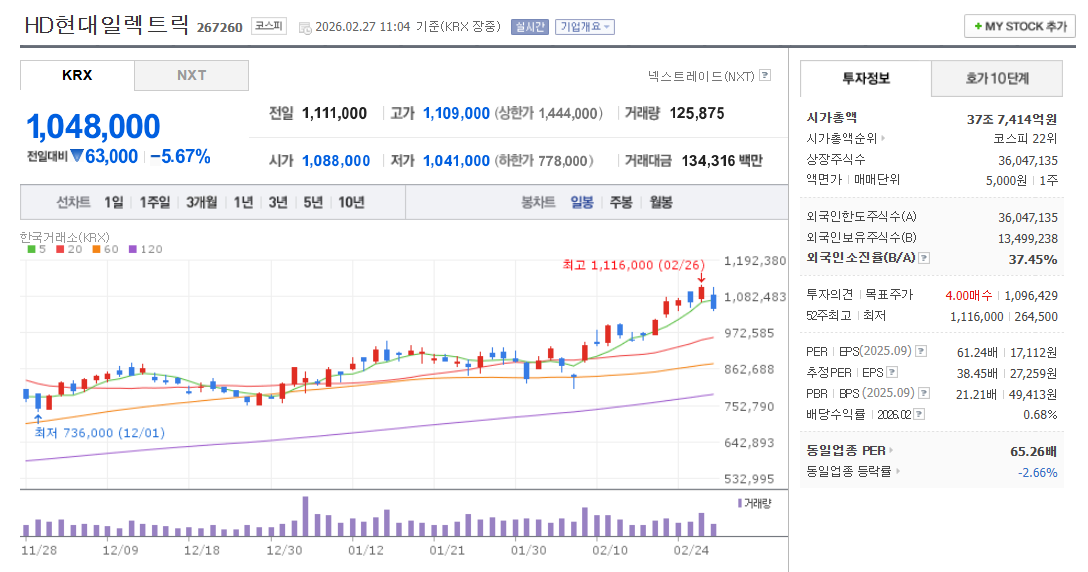Expand the 시가총액순위 arrow link
The width and height of the screenshot is (1088, 572).
tap(883, 138)
